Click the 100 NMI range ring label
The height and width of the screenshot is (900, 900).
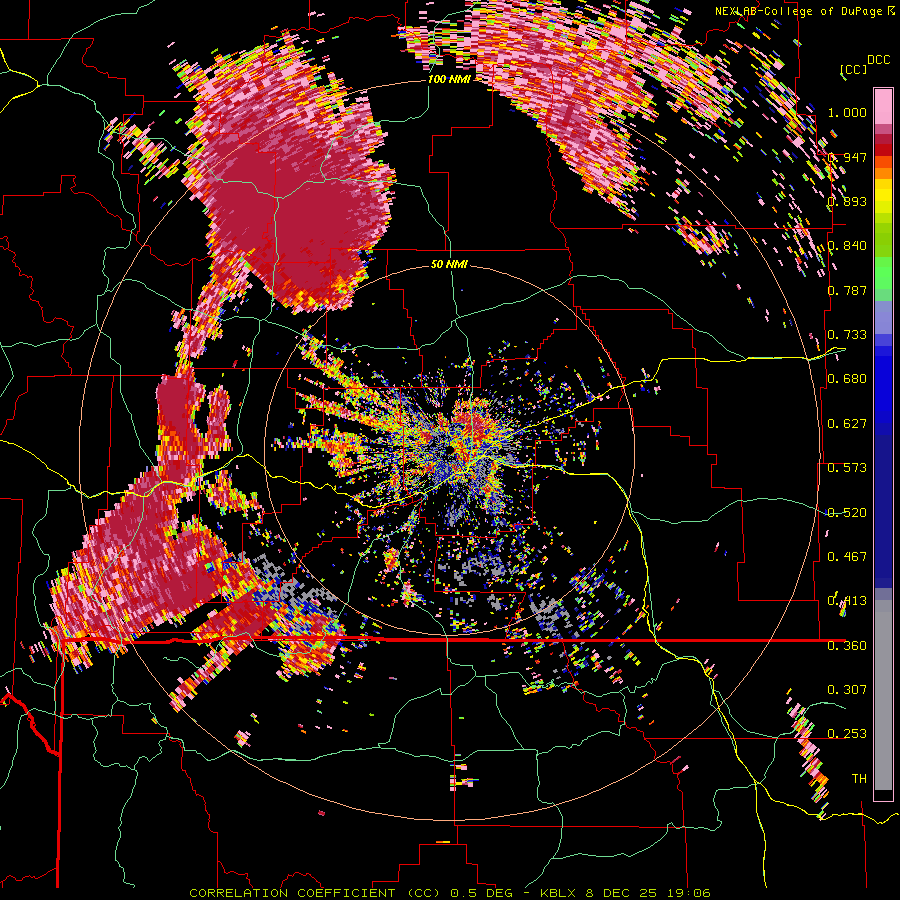pos(449,79)
